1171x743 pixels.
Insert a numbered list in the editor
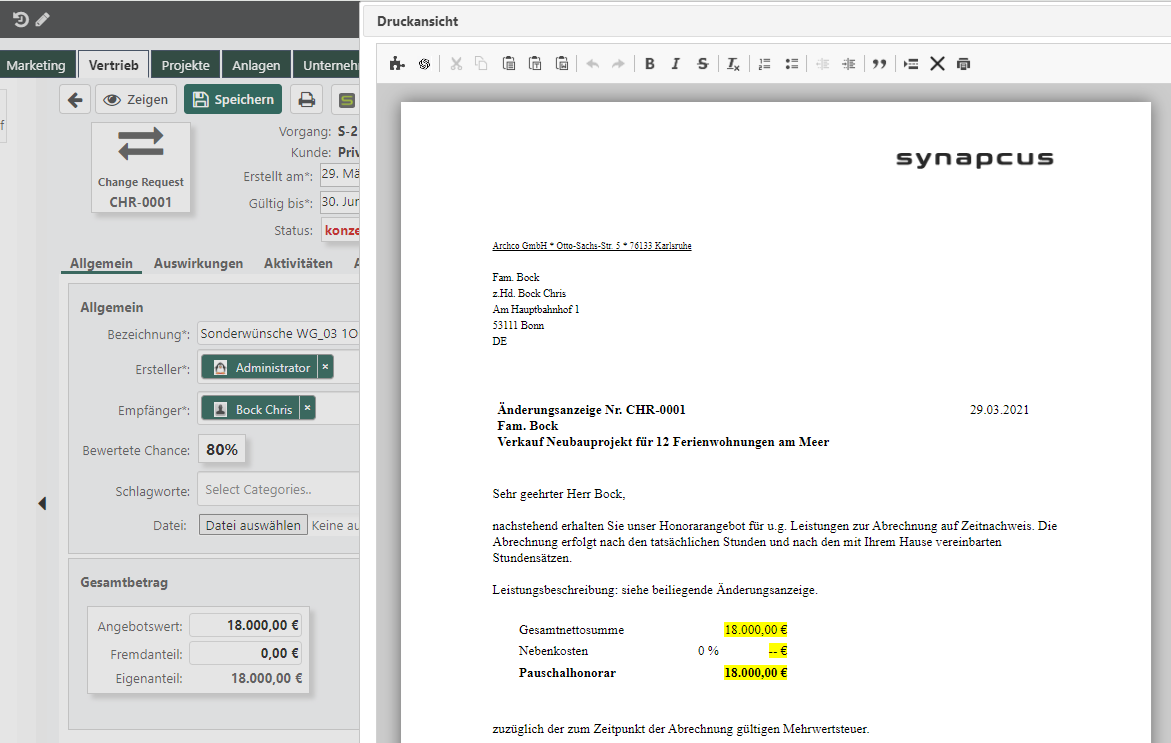click(x=764, y=63)
